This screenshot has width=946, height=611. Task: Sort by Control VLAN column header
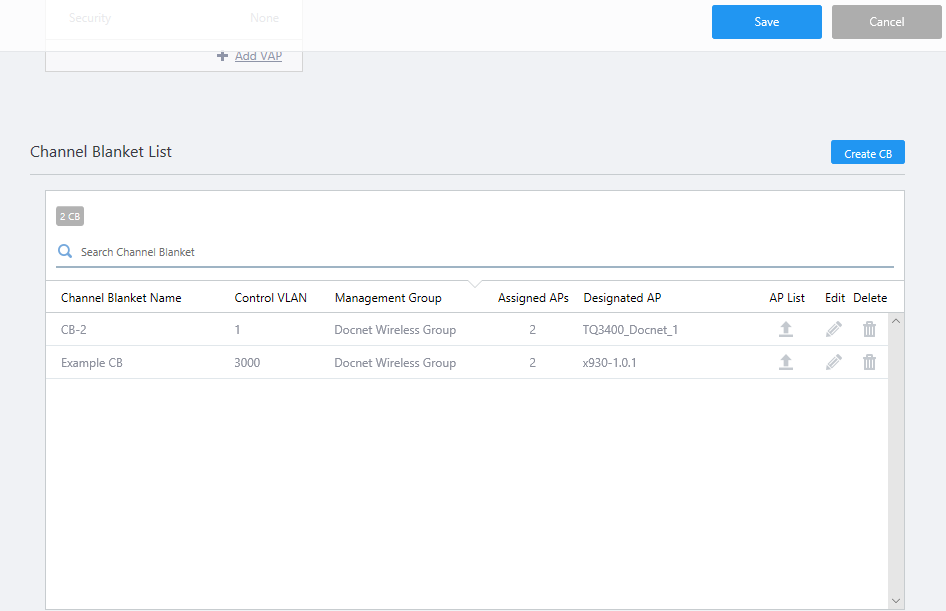coord(270,298)
